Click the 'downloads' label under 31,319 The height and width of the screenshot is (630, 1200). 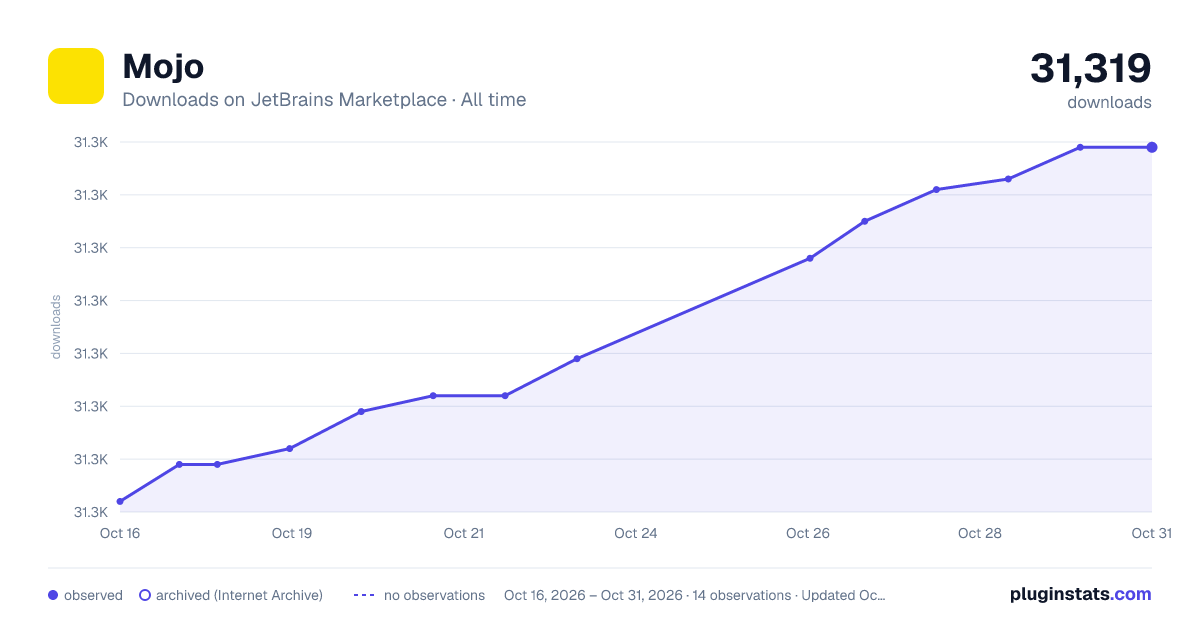click(x=1109, y=102)
